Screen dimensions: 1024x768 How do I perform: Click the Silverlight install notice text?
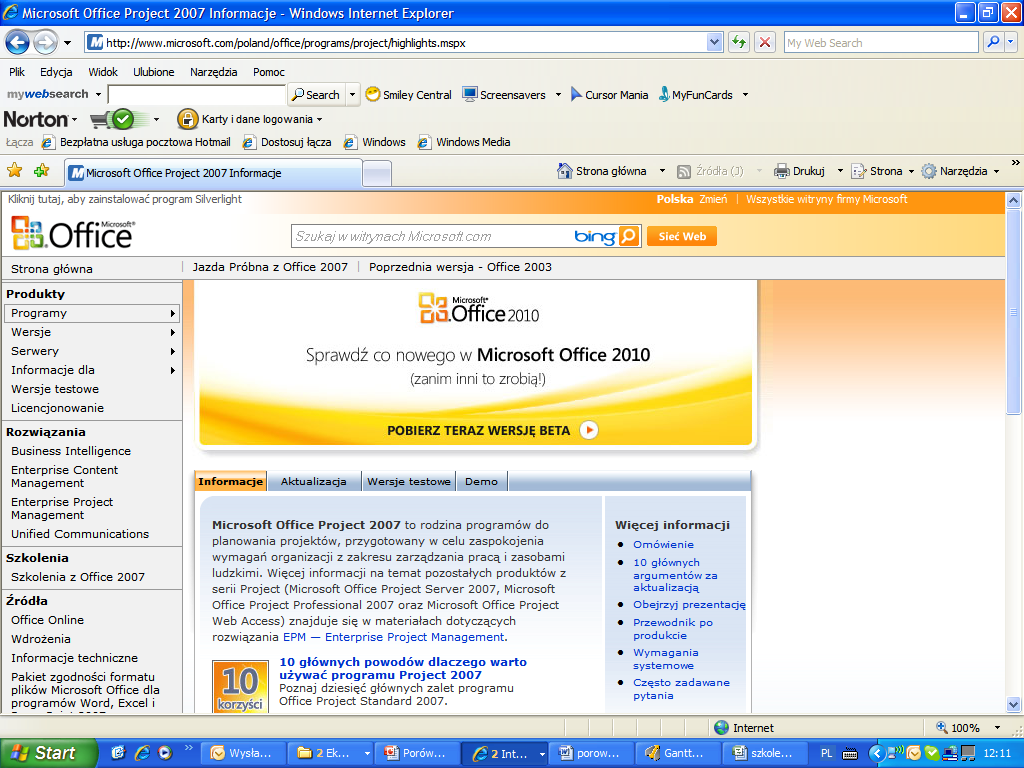click(125, 199)
